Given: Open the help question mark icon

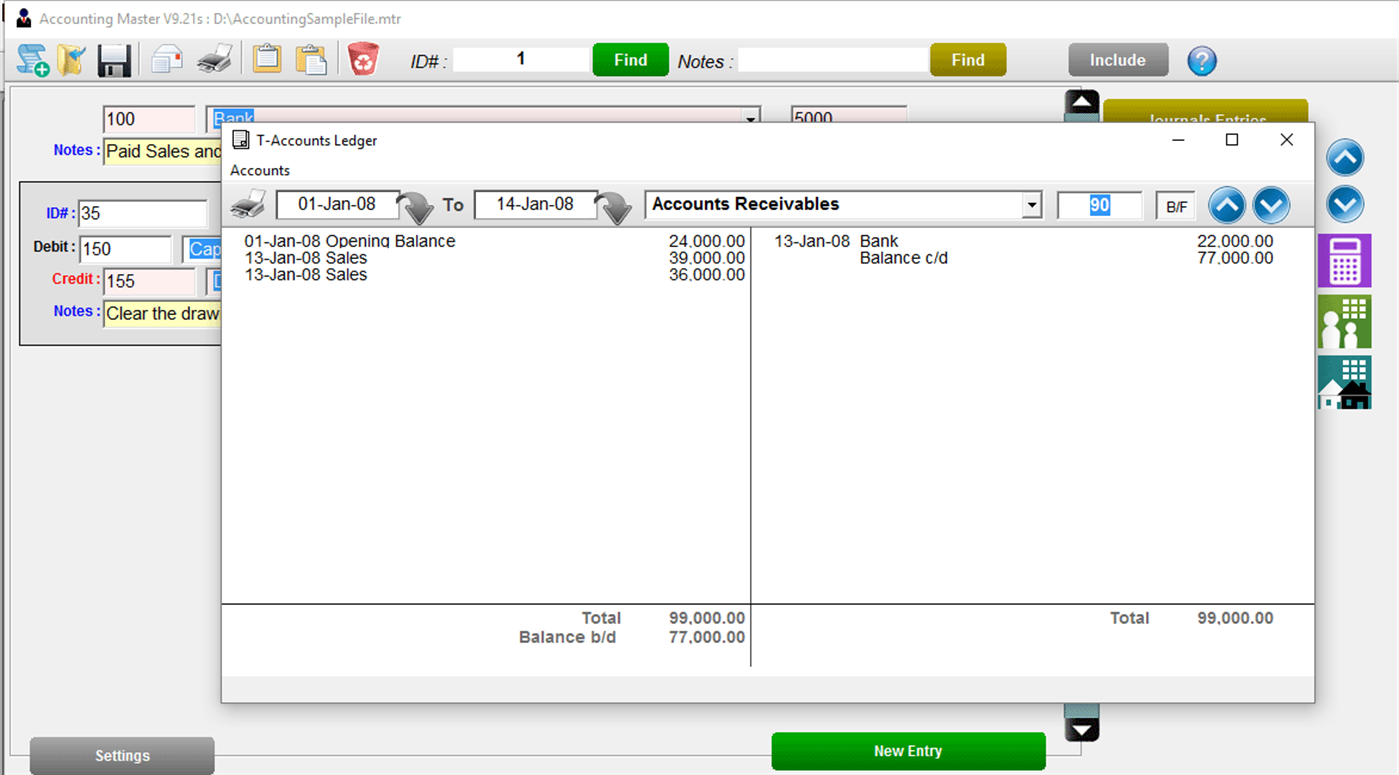Looking at the screenshot, I should tap(1201, 60).
